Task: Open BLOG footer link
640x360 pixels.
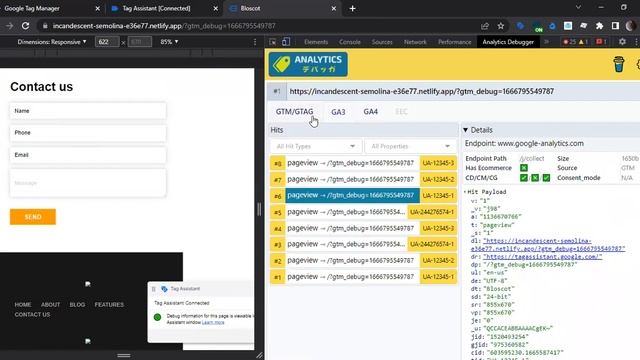Action: click(77, 304)
